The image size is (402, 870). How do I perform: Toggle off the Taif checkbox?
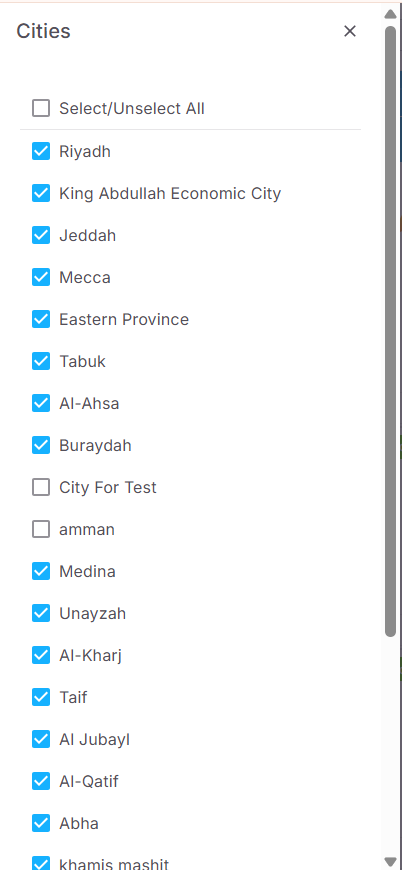point(41,697)
